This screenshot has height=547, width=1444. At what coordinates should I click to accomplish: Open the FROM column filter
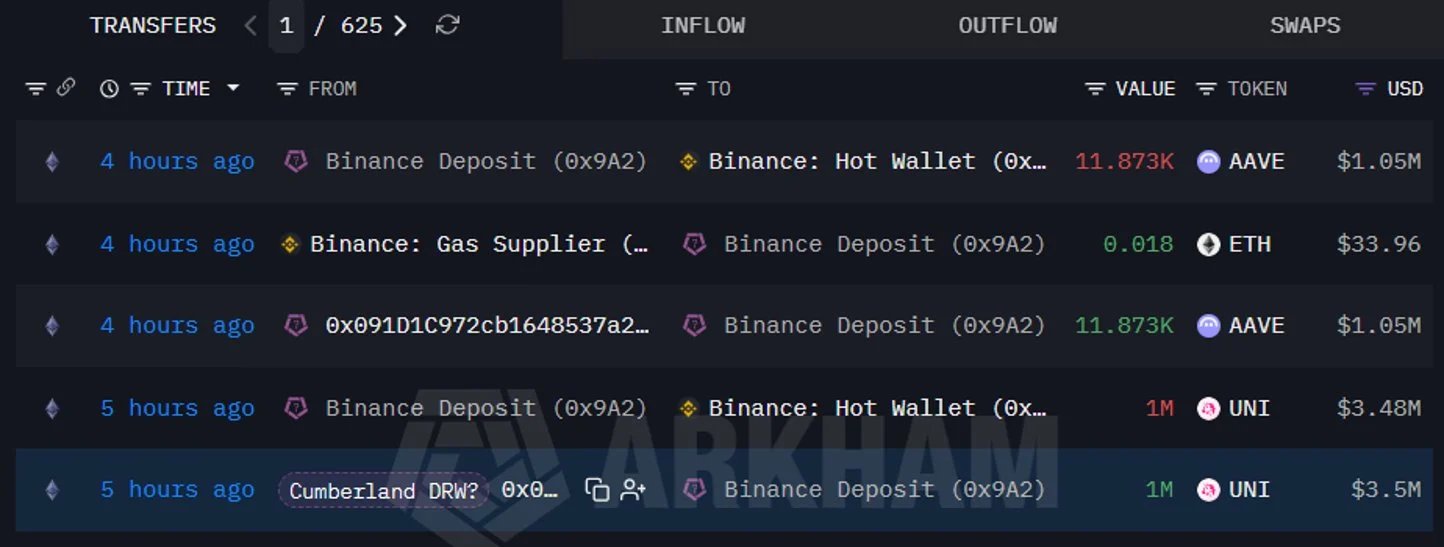point(287,89)
